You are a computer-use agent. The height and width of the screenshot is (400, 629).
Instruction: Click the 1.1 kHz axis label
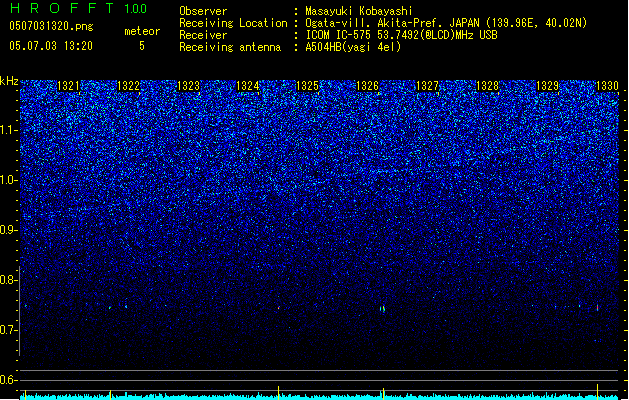pos(9,130)
